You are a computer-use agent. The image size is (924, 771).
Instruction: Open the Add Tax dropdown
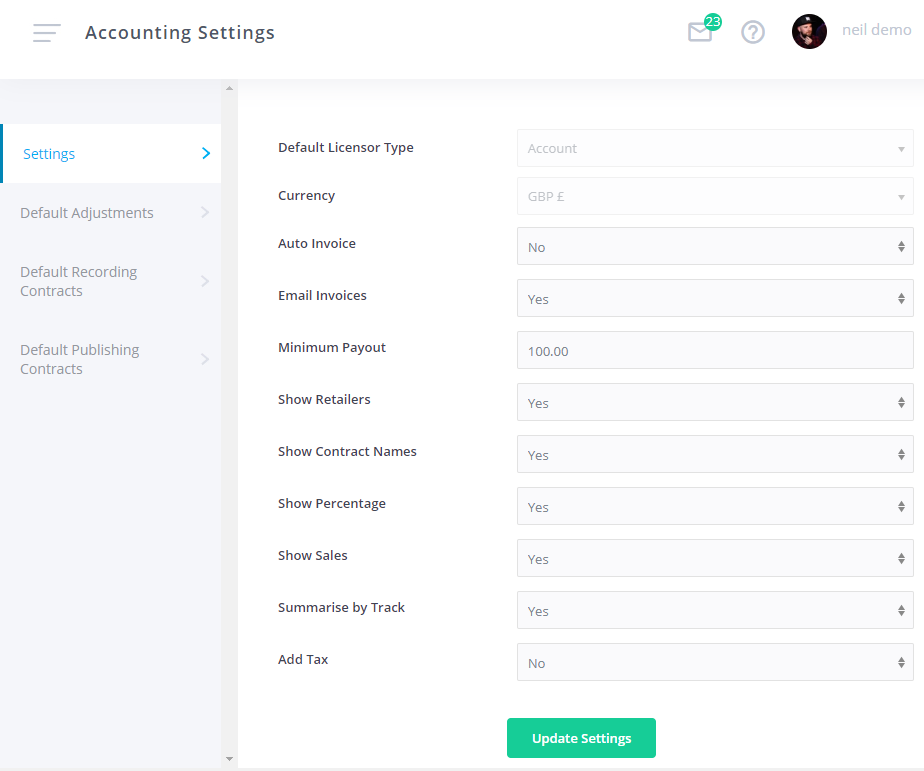[714, 662]
